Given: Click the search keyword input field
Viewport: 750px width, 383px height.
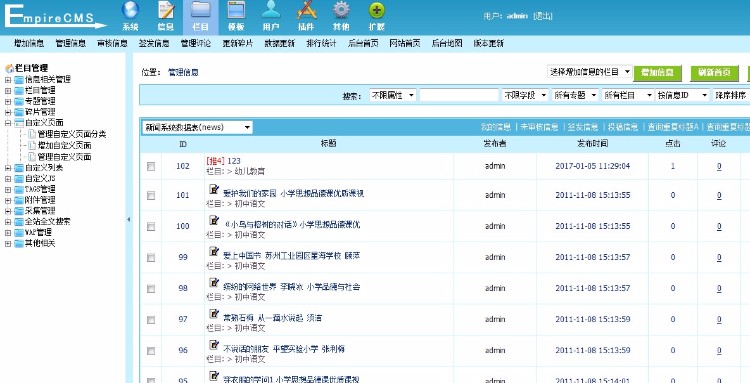Looking at the screenshot, I should (x=459, y=95).
